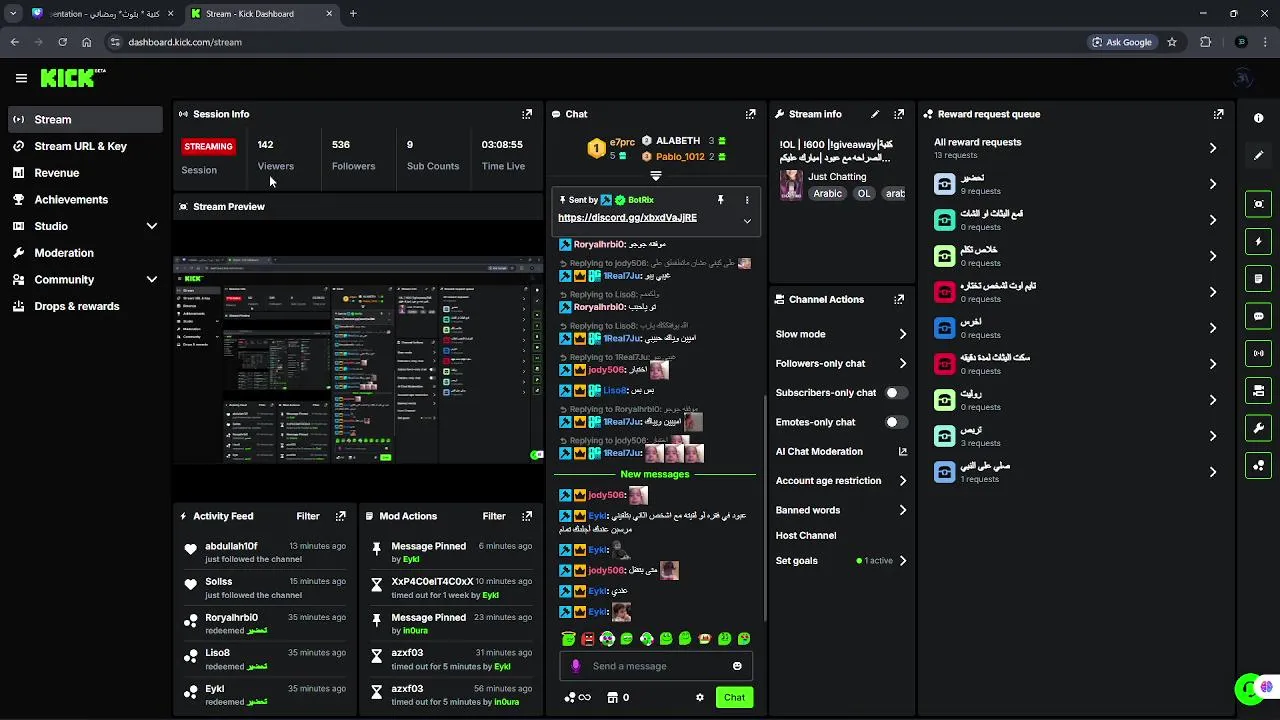The image size is (1280, 720).
Task: Focus the Send a message field
Action: (656, 666)
